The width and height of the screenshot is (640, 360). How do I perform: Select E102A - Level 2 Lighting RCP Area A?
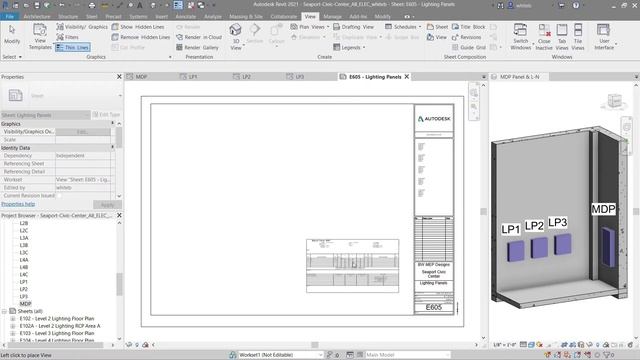click(x=60, y=326)
